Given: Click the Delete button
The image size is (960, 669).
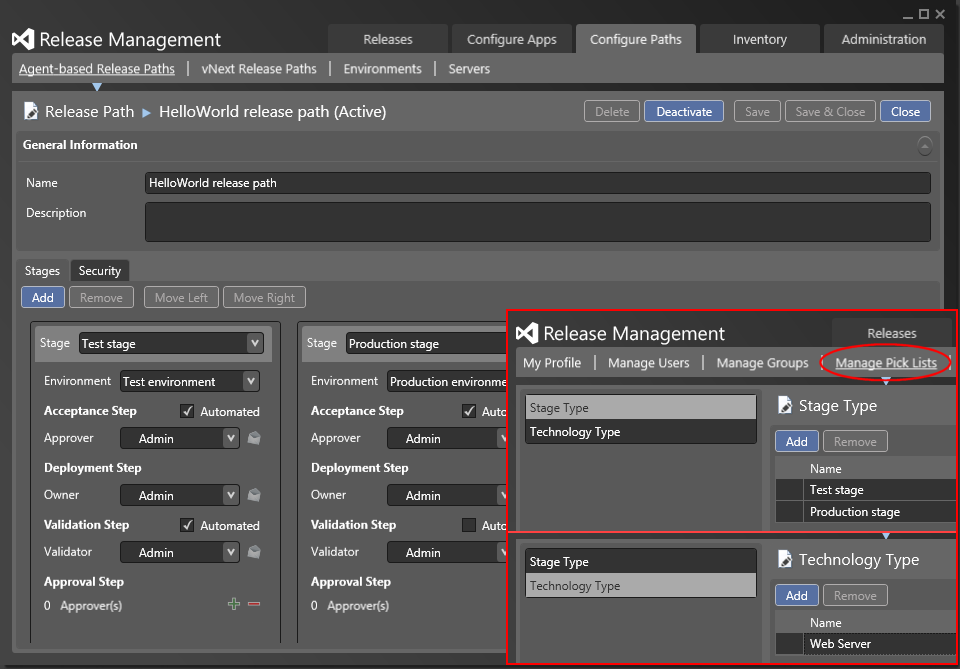Looking at the screenshot, I should pyautogui.click(x=612, y=111).
